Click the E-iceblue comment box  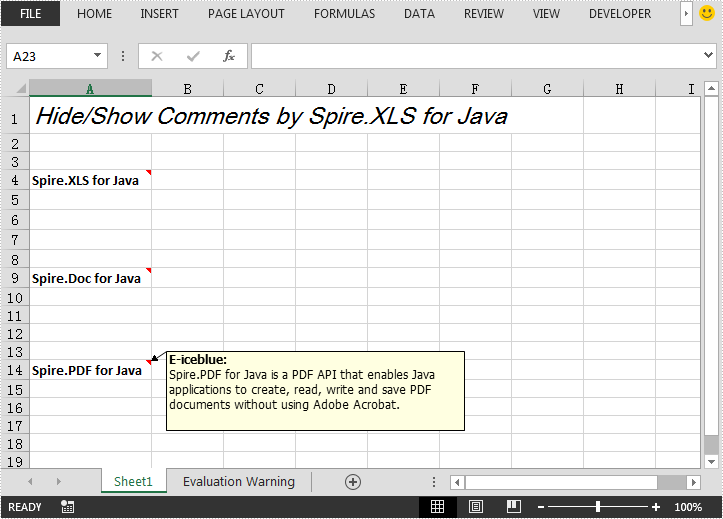315,391
